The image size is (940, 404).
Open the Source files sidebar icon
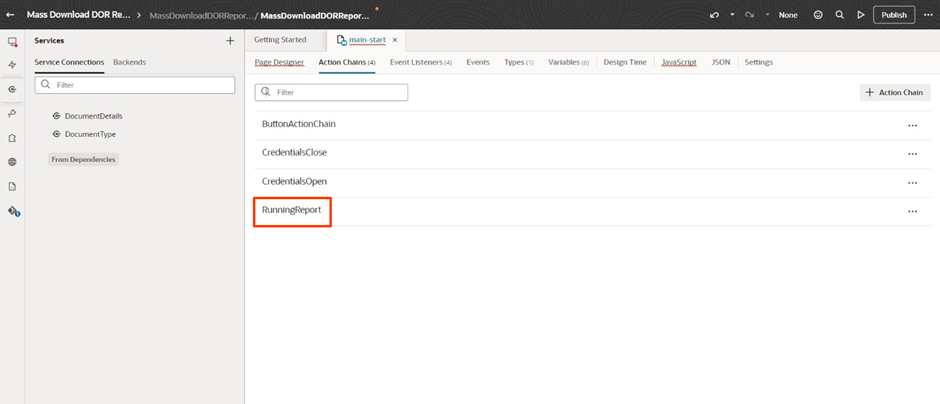click(12, 186)
